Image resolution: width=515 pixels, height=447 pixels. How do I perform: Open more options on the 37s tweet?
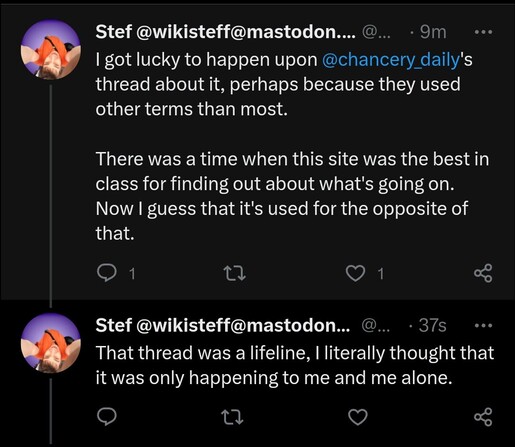483,325
